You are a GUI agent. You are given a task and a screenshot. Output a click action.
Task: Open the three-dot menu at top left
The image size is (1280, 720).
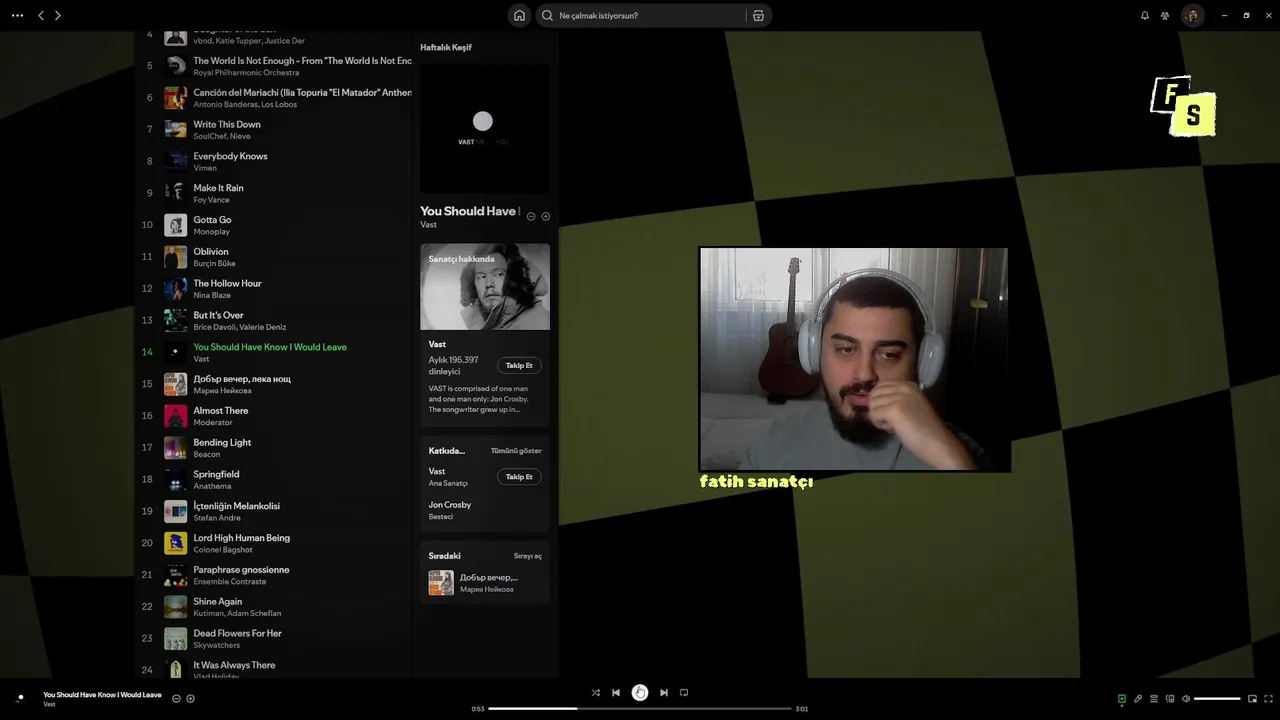click(x=17, y=15)
